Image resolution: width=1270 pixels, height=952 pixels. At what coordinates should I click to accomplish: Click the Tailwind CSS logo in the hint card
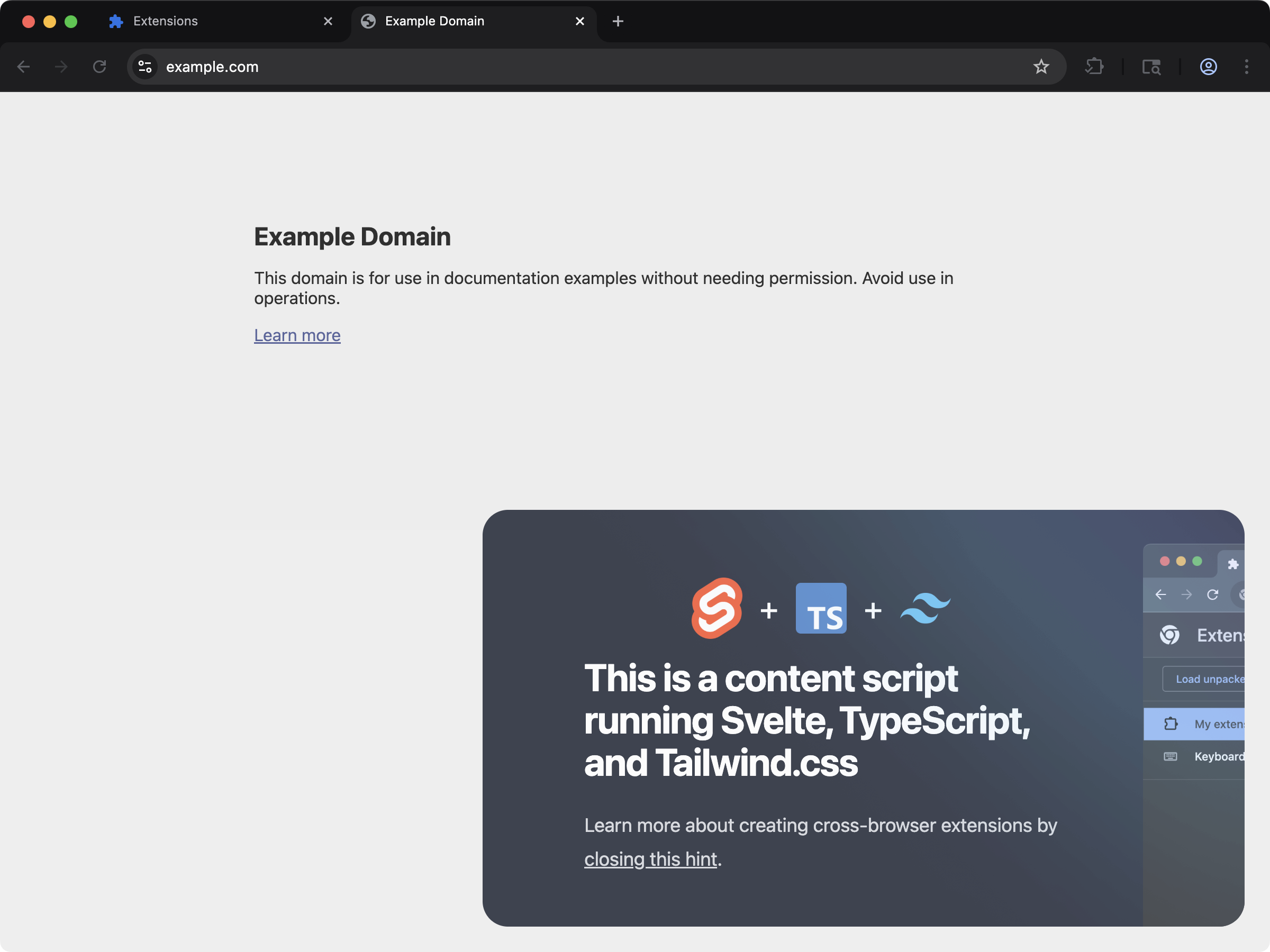925,608
